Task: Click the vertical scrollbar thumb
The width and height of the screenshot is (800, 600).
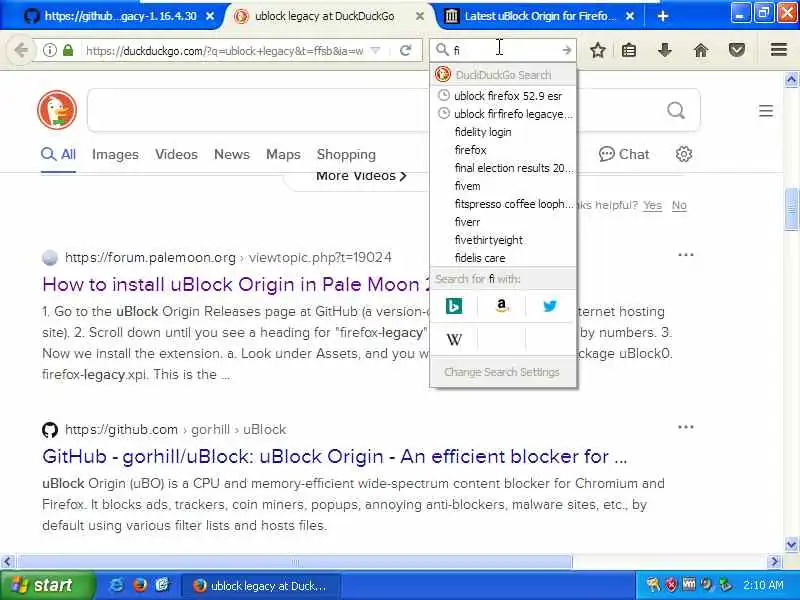Action: pos(791,209)
